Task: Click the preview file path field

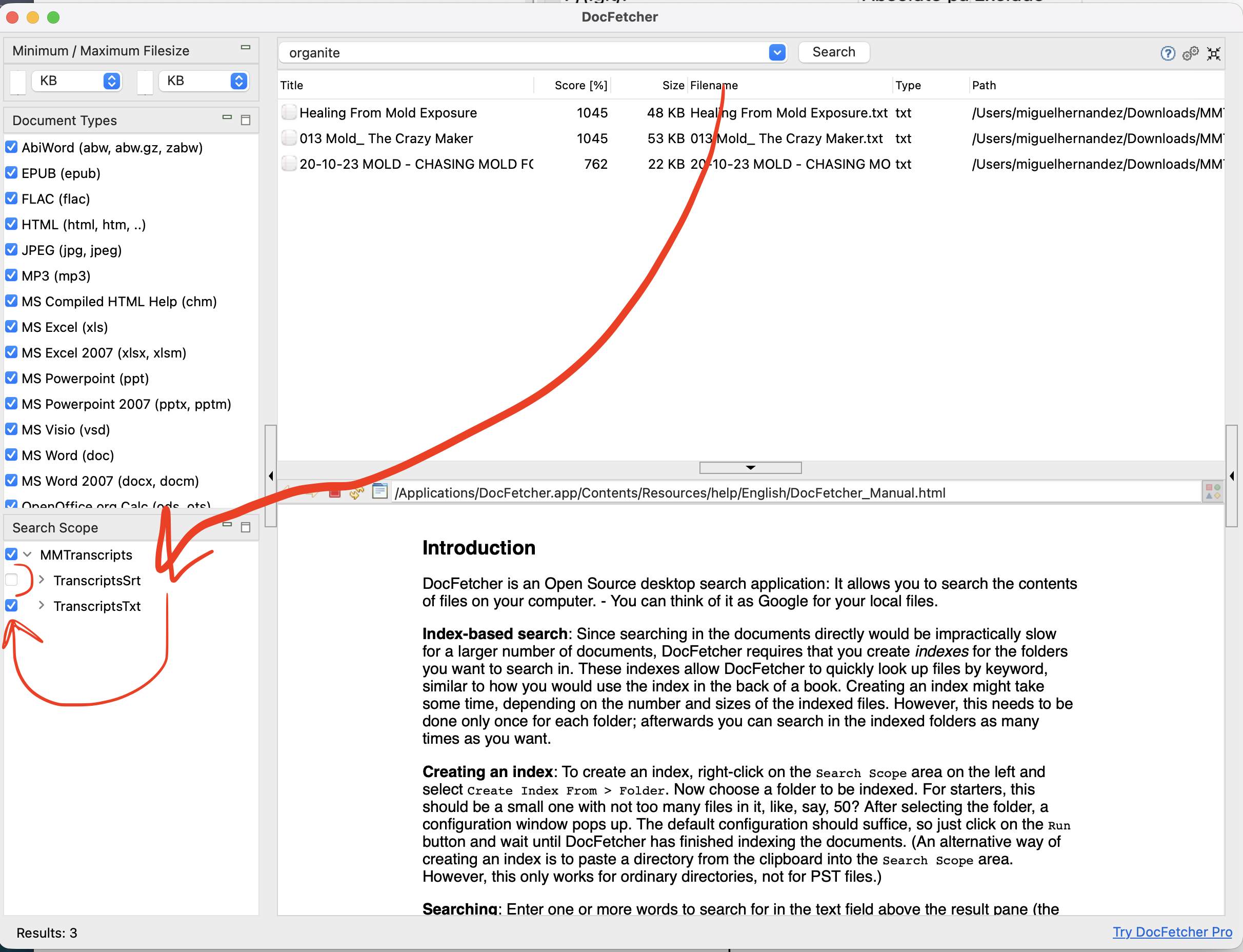Action: coord(796,492)
